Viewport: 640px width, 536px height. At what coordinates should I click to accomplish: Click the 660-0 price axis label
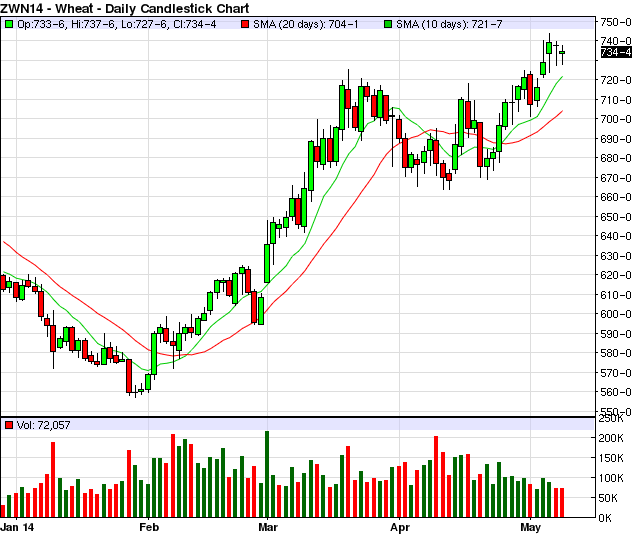pos(616,197)
